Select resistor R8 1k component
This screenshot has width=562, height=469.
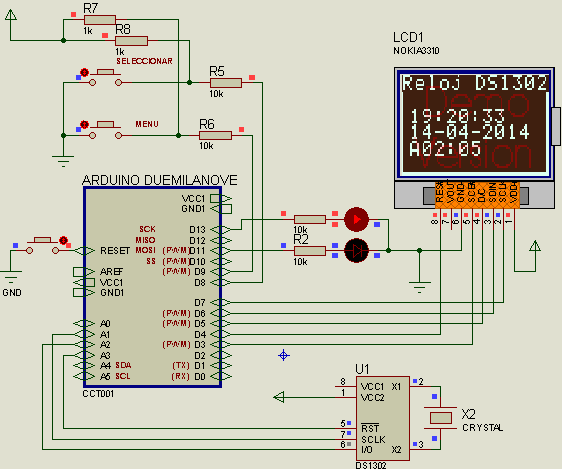131,41
